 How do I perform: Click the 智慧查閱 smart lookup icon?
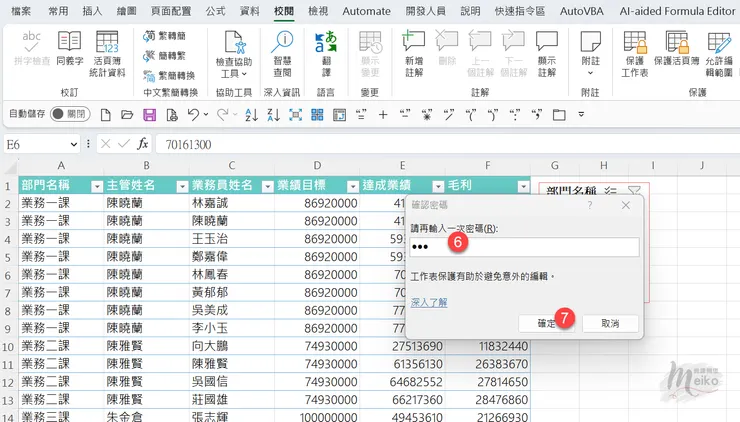coord(282,52)
